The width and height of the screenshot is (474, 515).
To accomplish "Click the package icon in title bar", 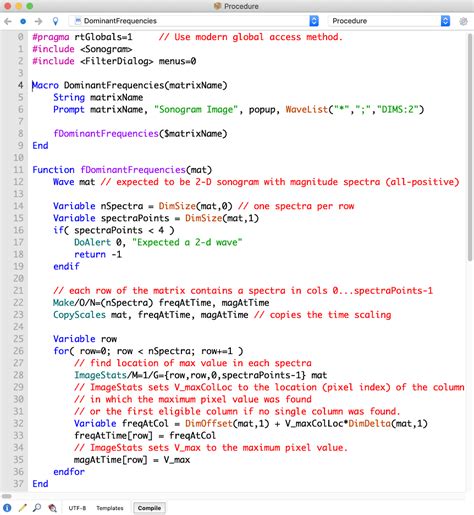I will tap(218, 6).
